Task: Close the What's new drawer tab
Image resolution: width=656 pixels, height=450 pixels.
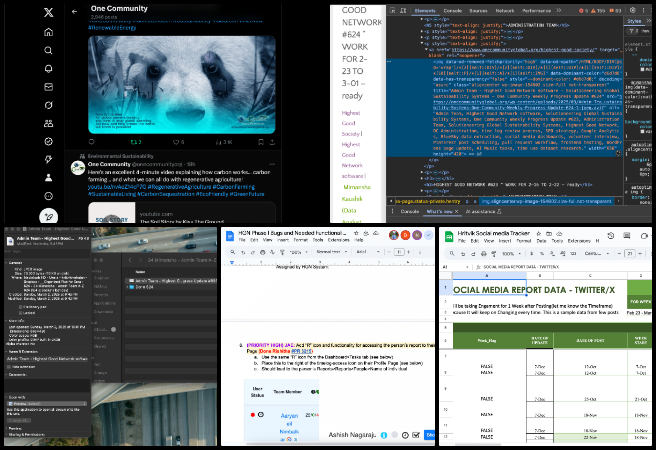Action: [456, 212]
